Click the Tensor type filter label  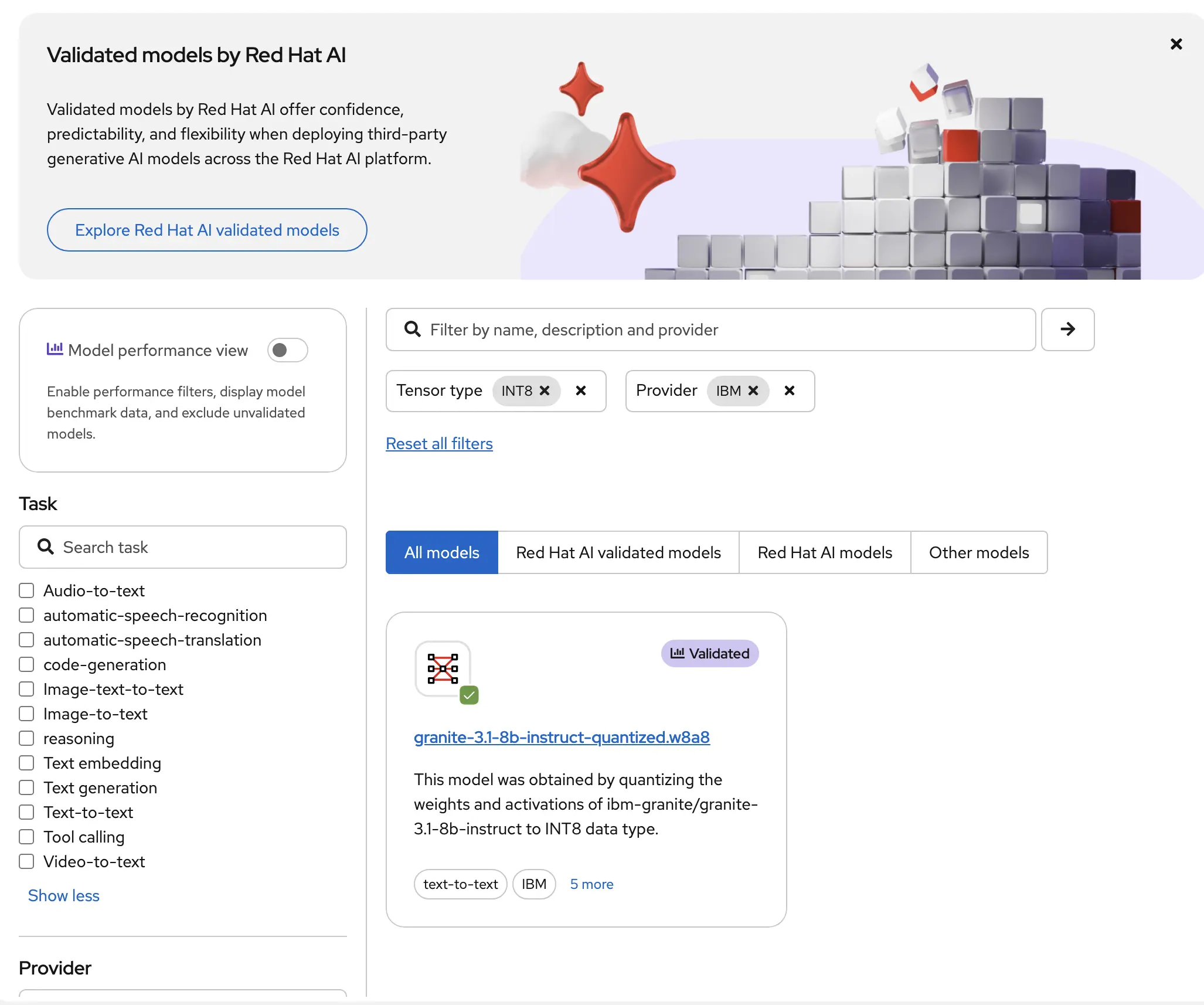(439, 391)
